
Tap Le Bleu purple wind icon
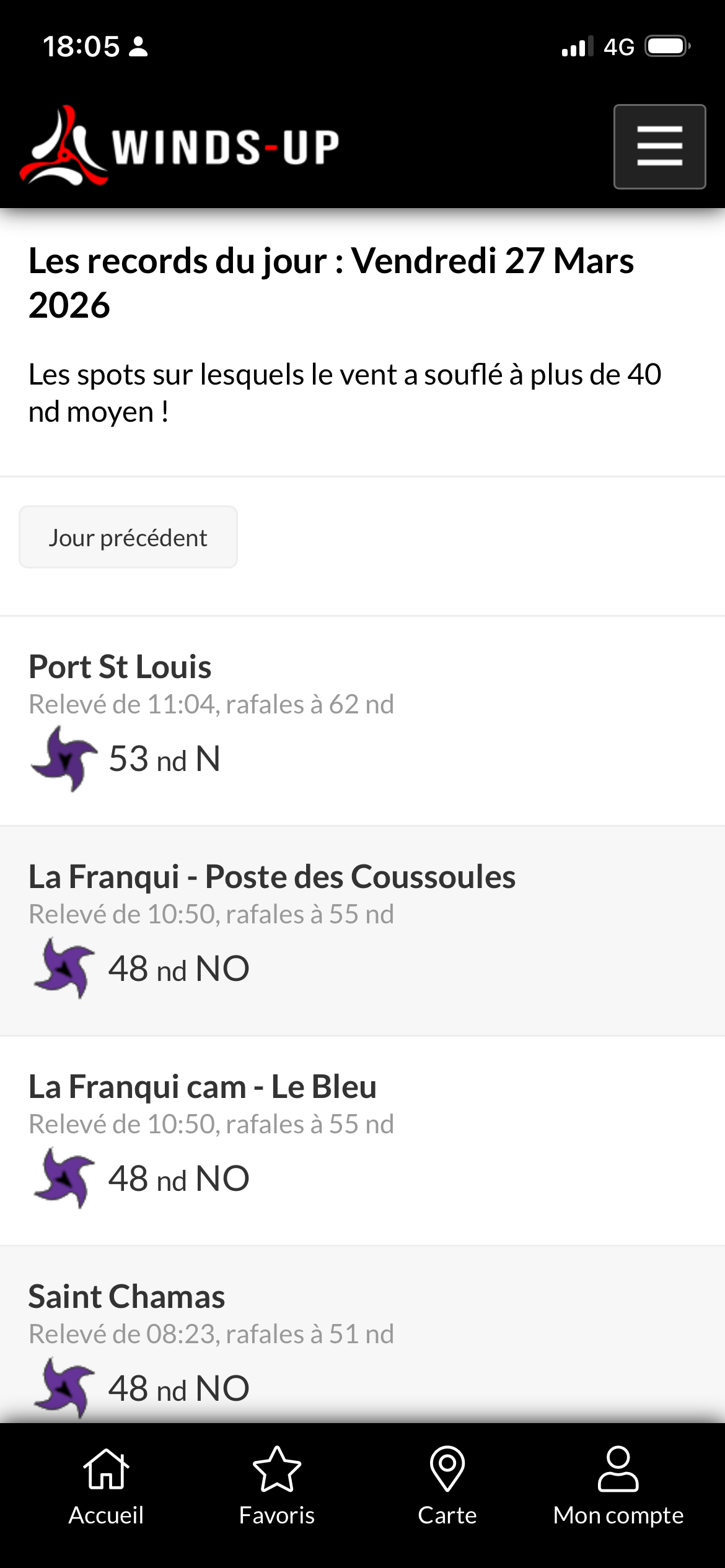(x=63, y=1178)
